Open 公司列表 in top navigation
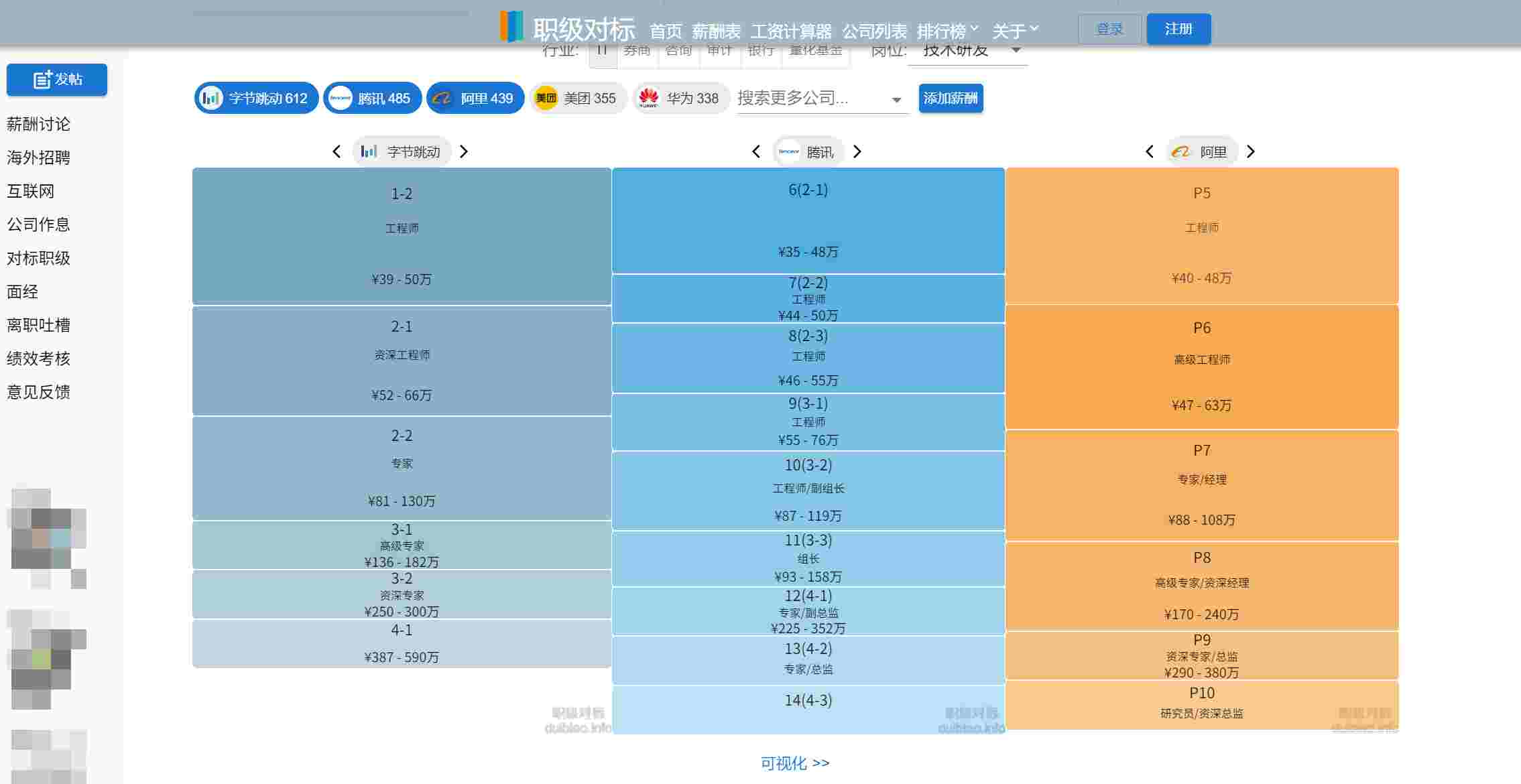 pos(874,31)
